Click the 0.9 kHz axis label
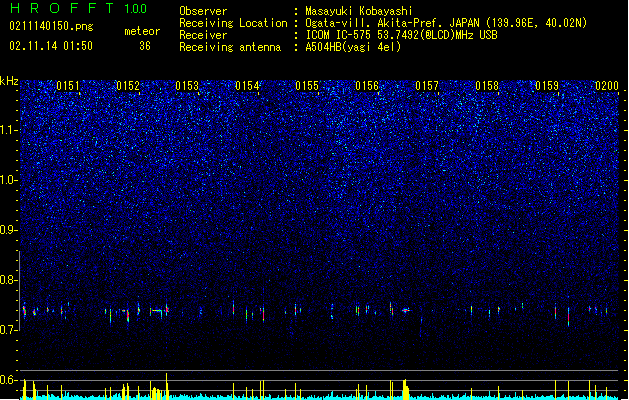629x400 pixels. pos(9,230)
